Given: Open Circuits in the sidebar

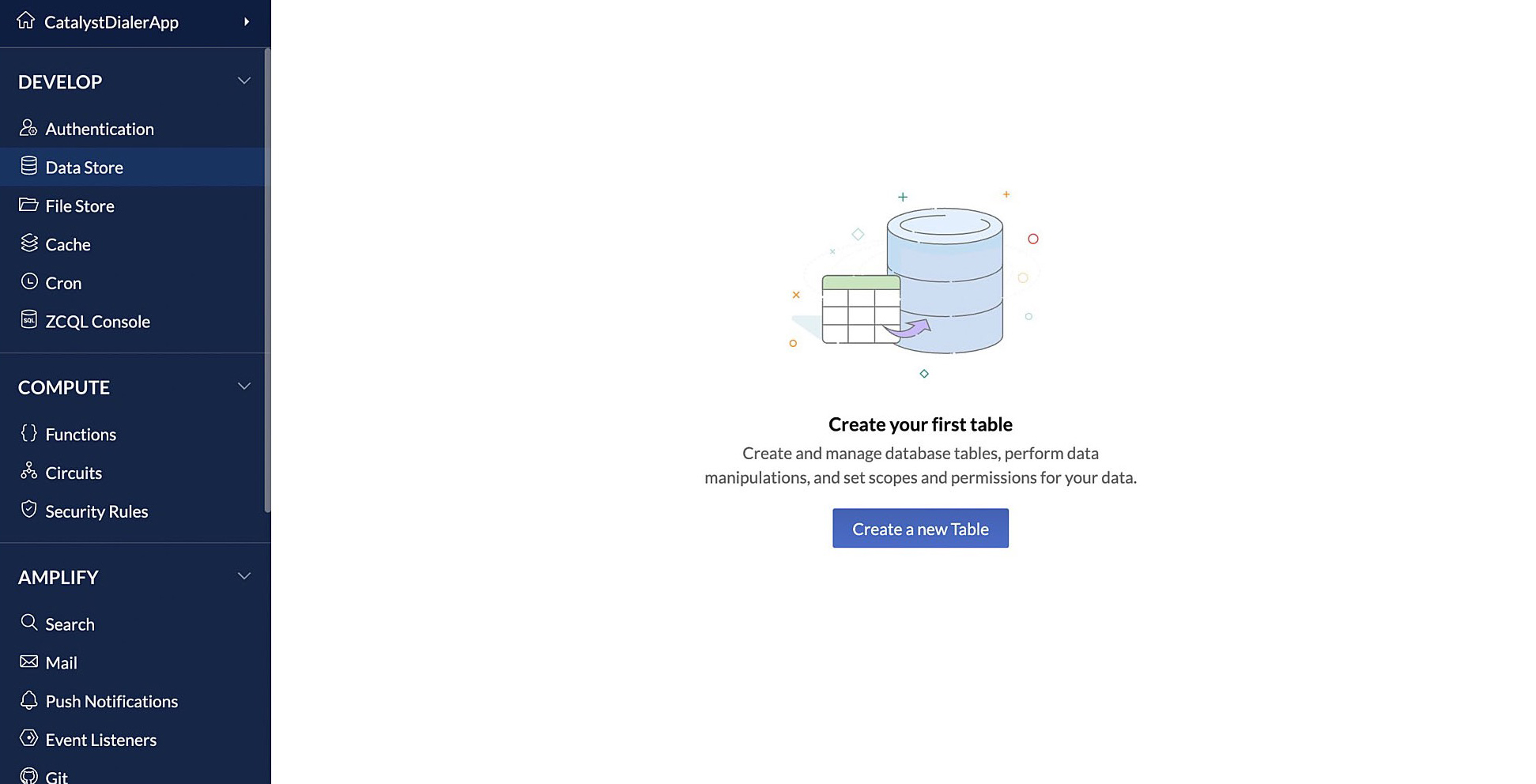Looking at the screenshot, I should 74,473.
